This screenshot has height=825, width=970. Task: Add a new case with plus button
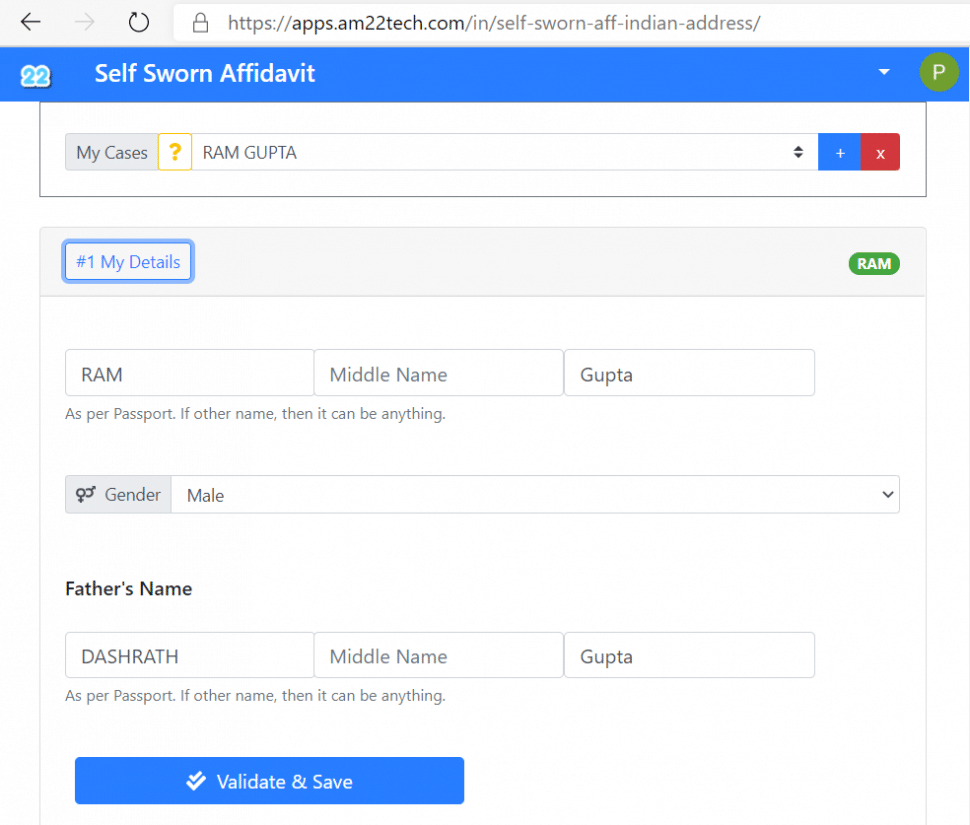[x=840, y=152]
